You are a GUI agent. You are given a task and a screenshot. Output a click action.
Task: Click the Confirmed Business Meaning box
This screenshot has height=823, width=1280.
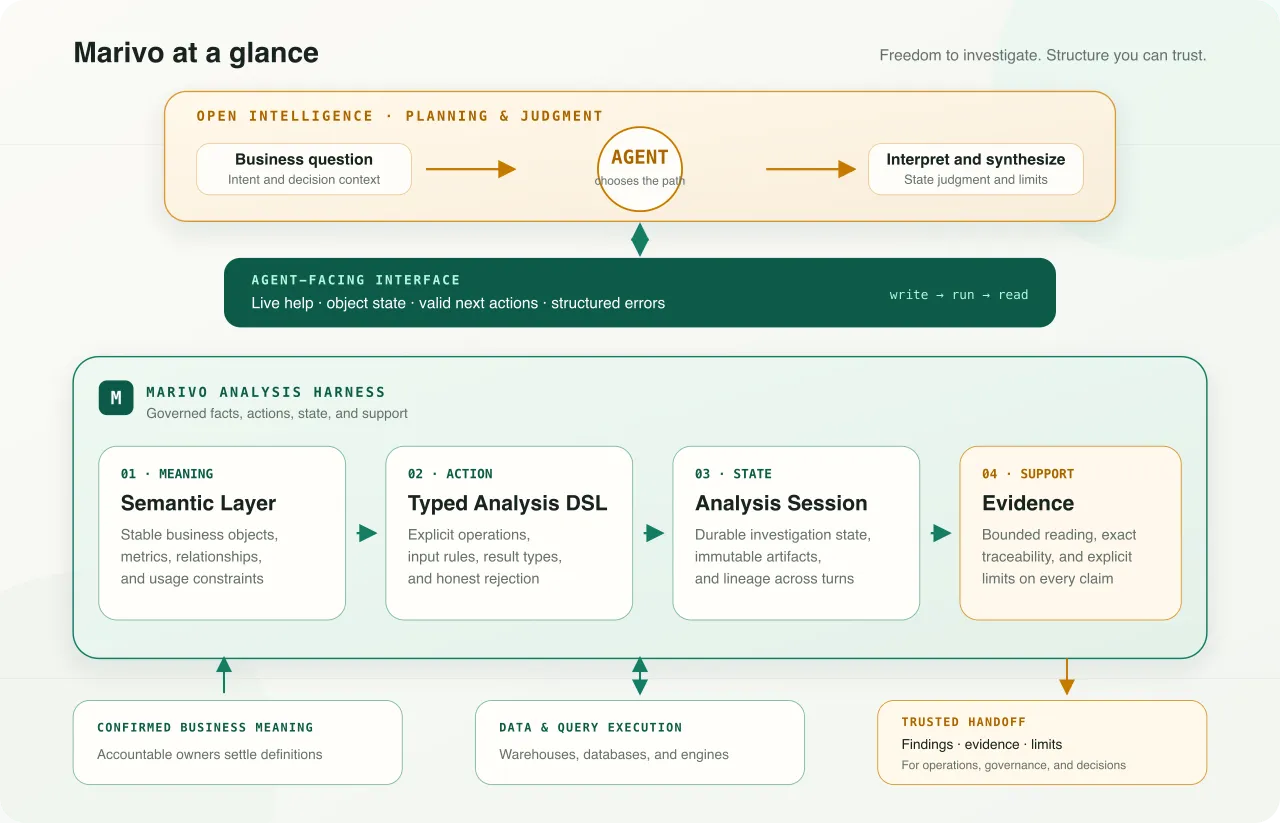coord(238,742)
